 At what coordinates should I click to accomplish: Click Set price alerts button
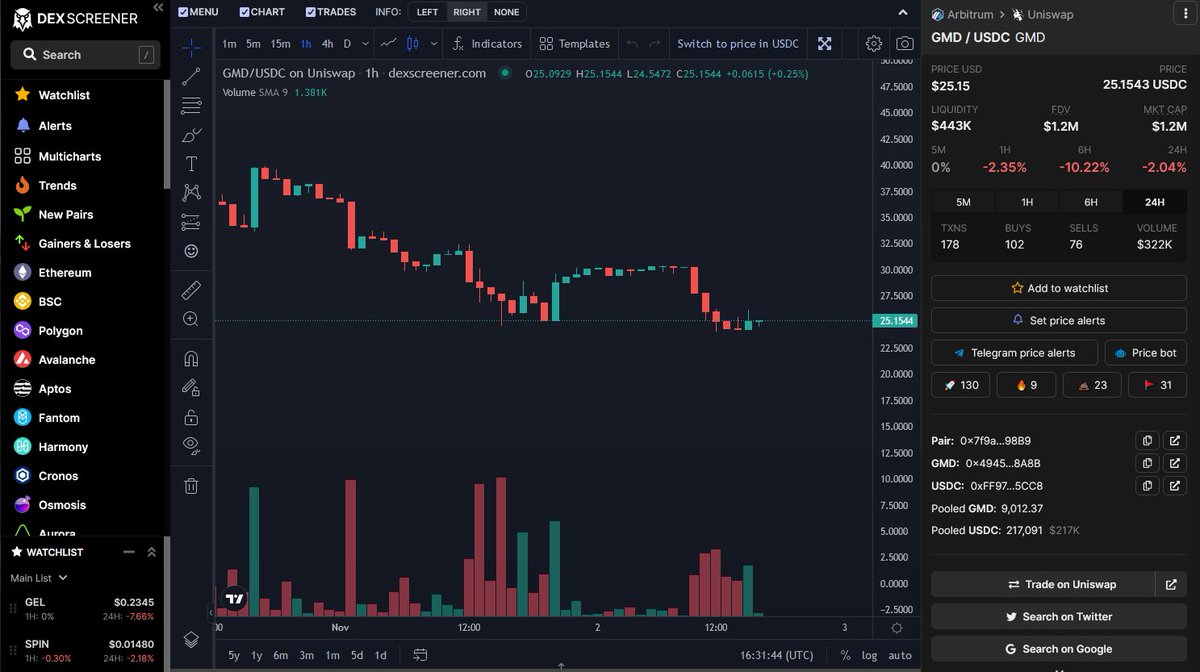point(1059,320)
